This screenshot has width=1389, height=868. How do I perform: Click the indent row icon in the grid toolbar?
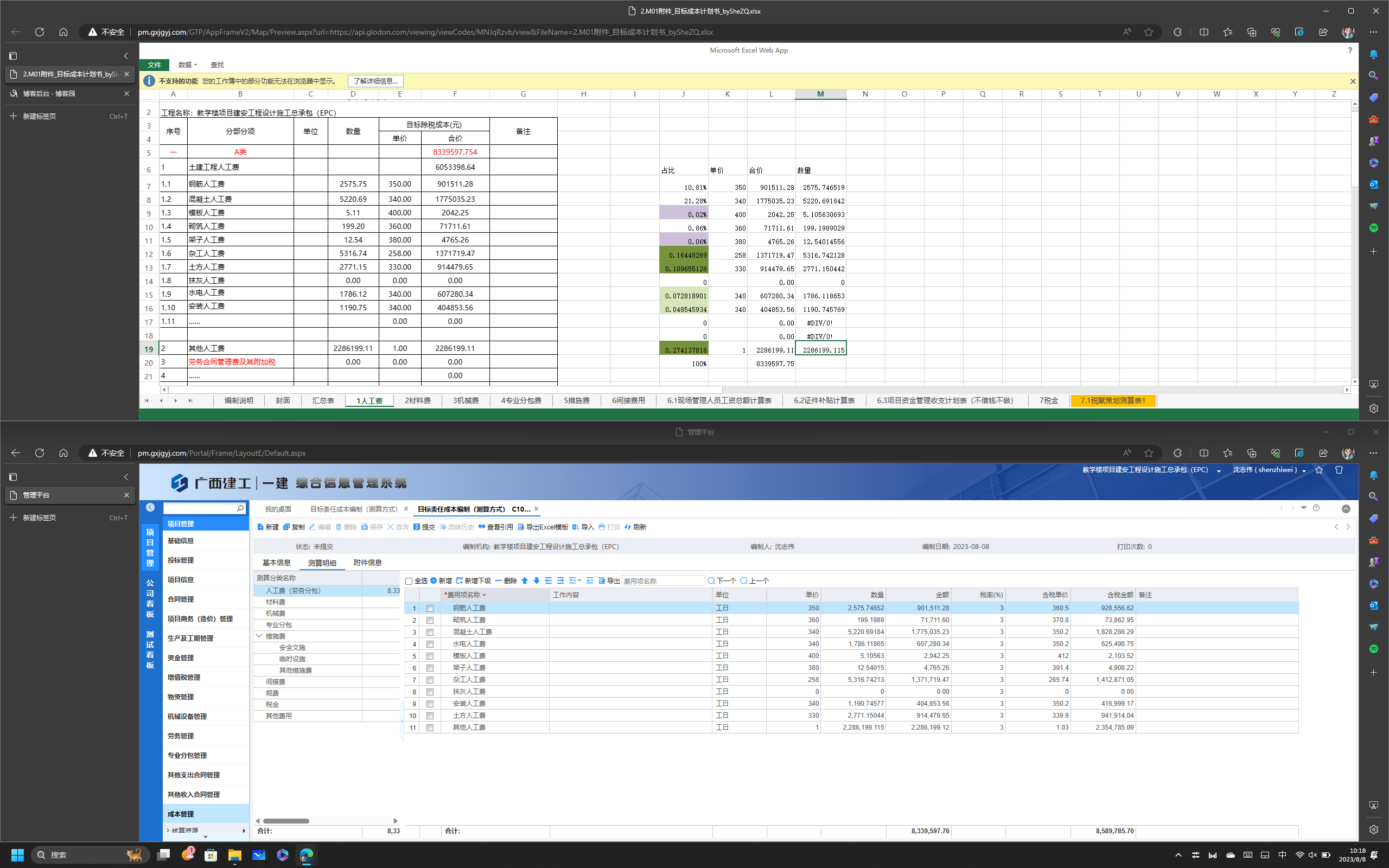(560, 580)
